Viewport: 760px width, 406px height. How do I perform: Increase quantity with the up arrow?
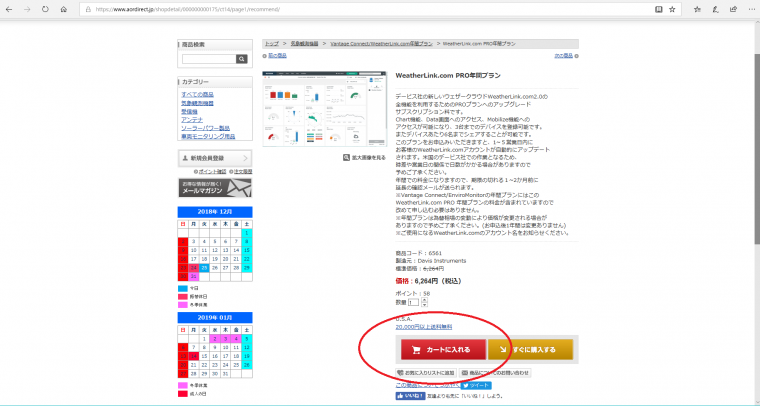(x=425, y=300)
